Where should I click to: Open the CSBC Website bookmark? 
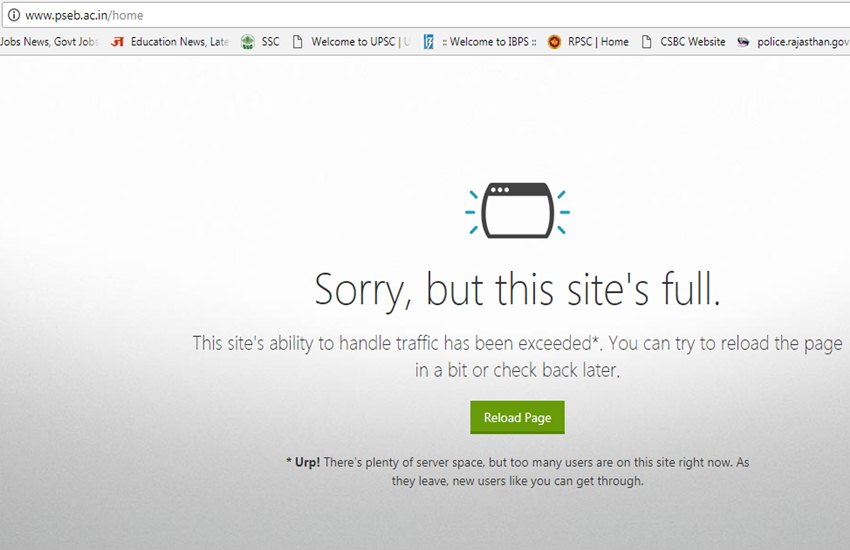coord(693,42)
